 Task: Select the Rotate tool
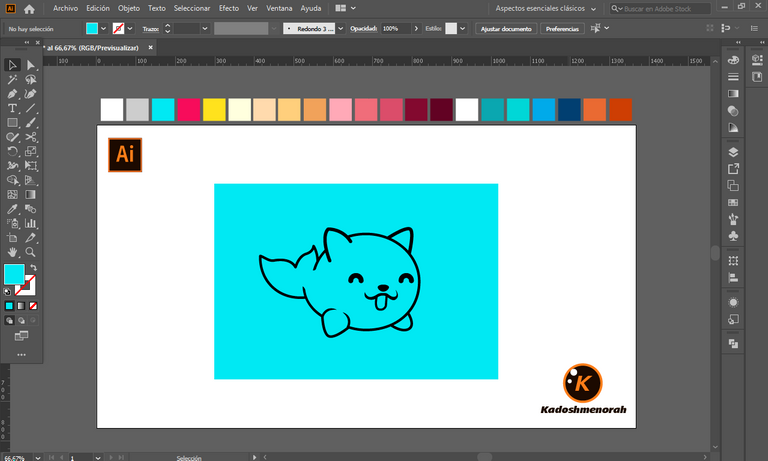click(12, 151)
